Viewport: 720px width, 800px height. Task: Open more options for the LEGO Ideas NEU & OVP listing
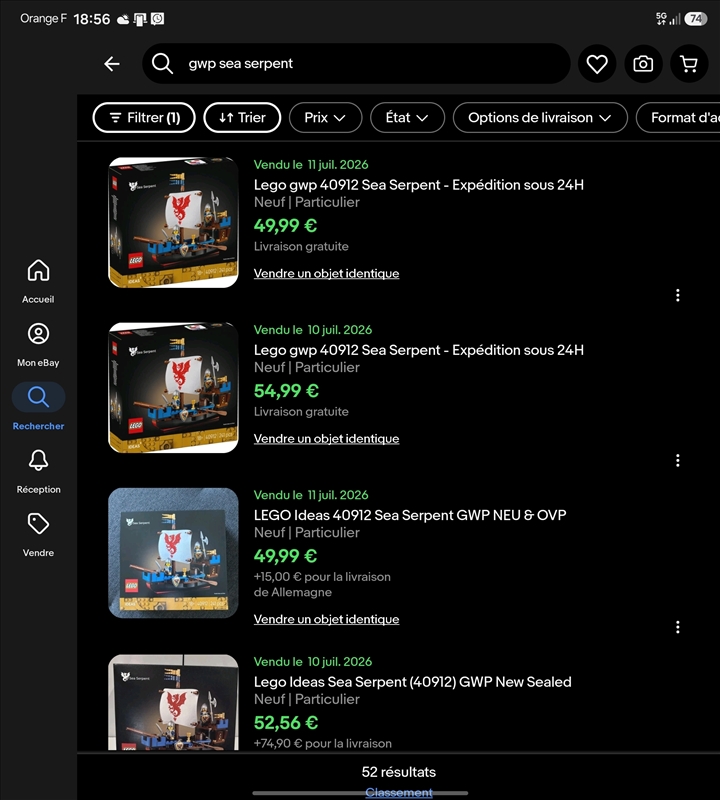click(x=678, y=627)
